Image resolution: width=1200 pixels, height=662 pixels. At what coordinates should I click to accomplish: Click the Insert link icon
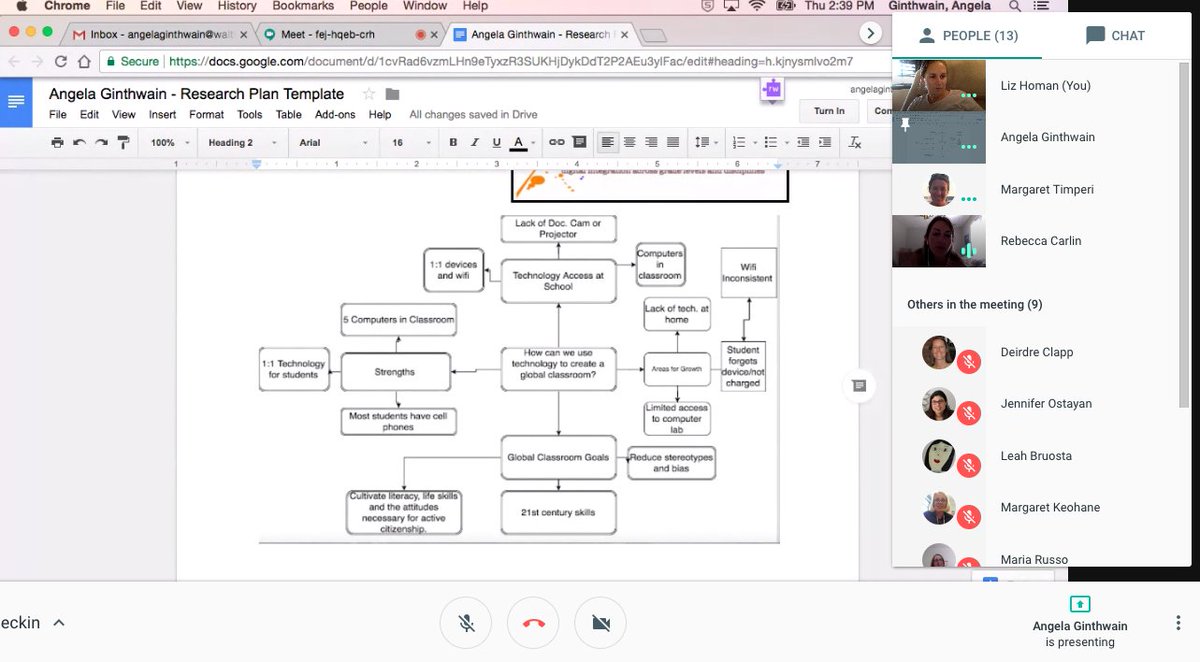[555, 142]
